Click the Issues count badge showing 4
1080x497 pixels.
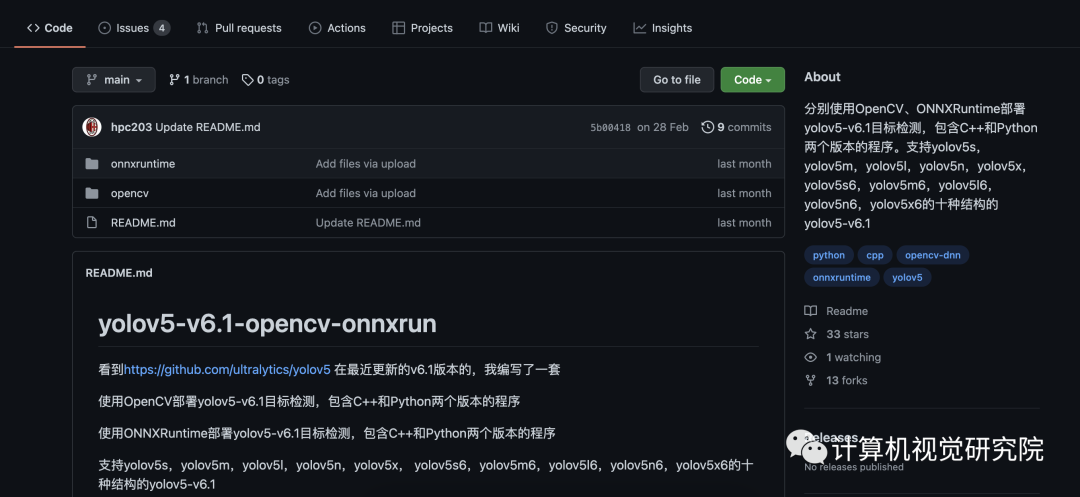point(162,28)
